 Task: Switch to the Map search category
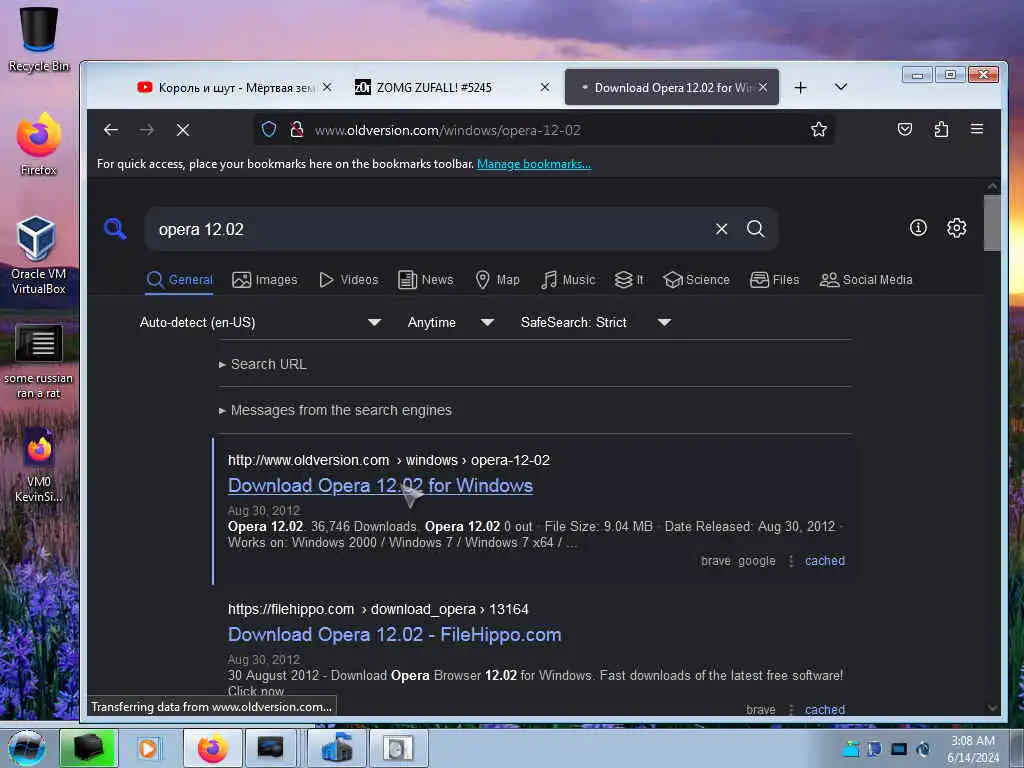(x=498, y=280)
